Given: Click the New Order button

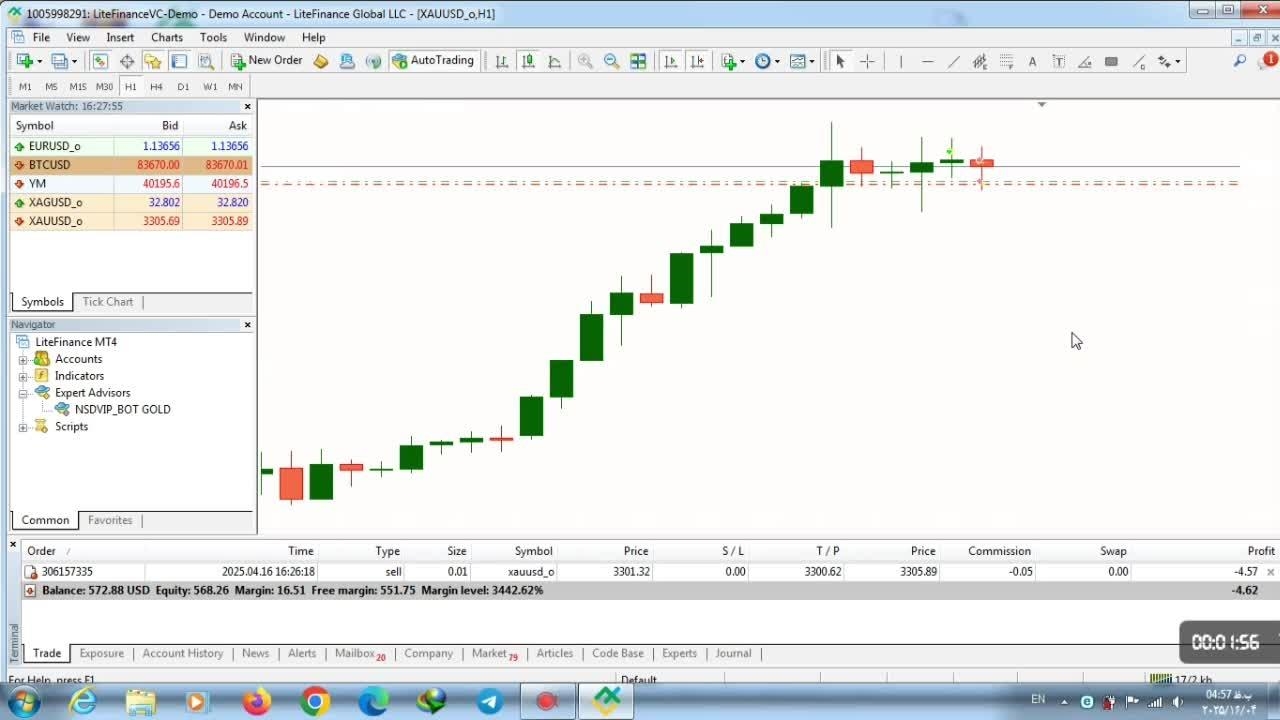Looking at the screenshot, I should click(x=266, y=61).
